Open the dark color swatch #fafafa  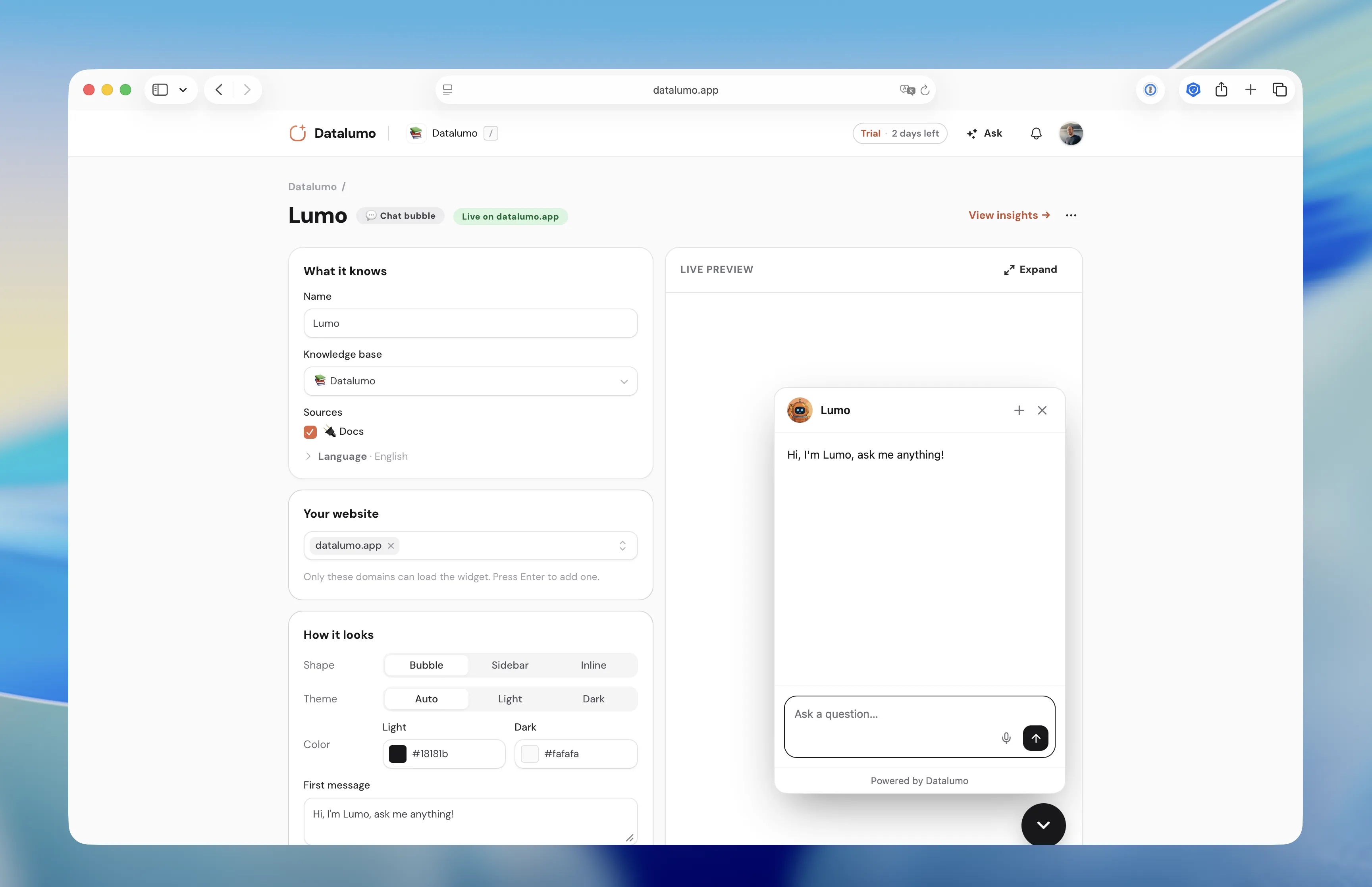[529, 754]
